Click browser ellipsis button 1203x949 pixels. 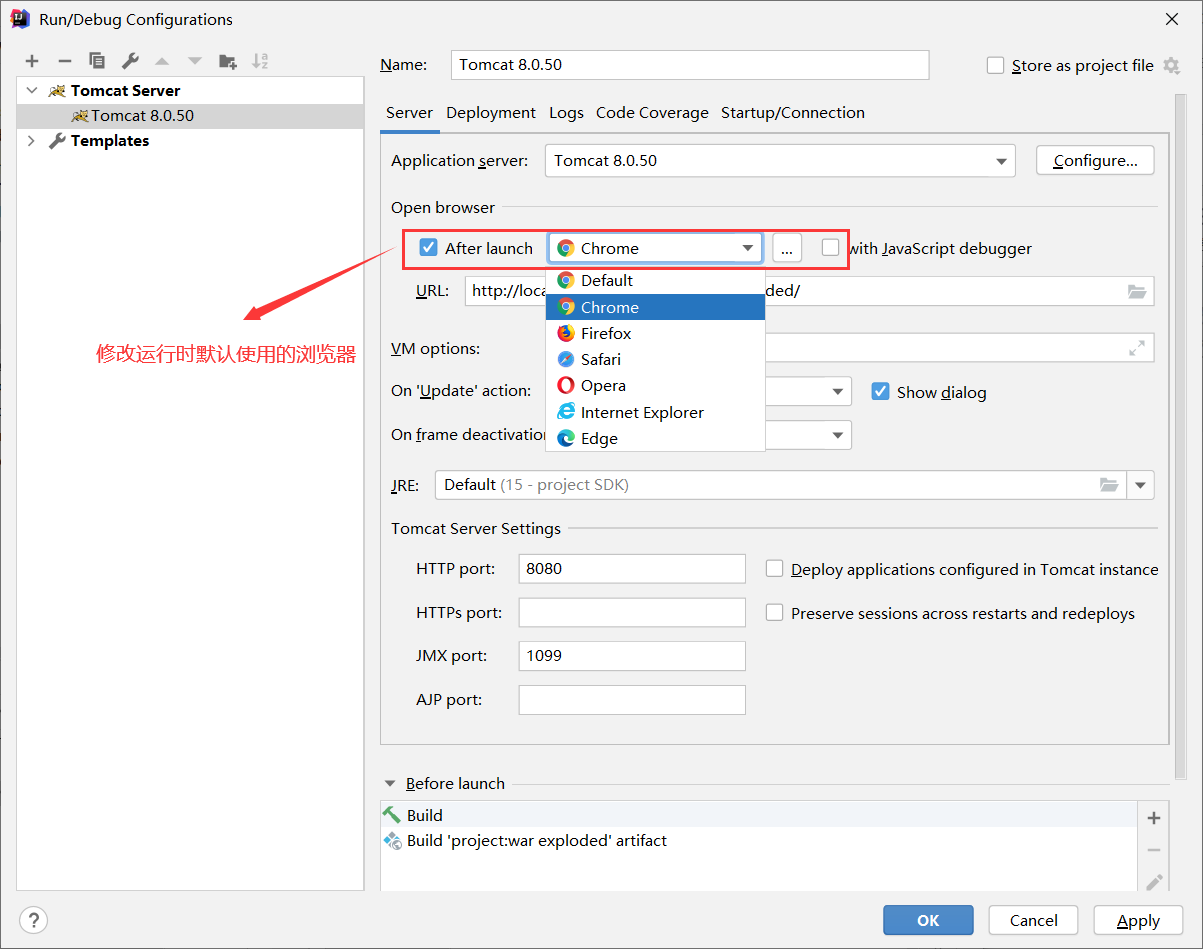787,248
